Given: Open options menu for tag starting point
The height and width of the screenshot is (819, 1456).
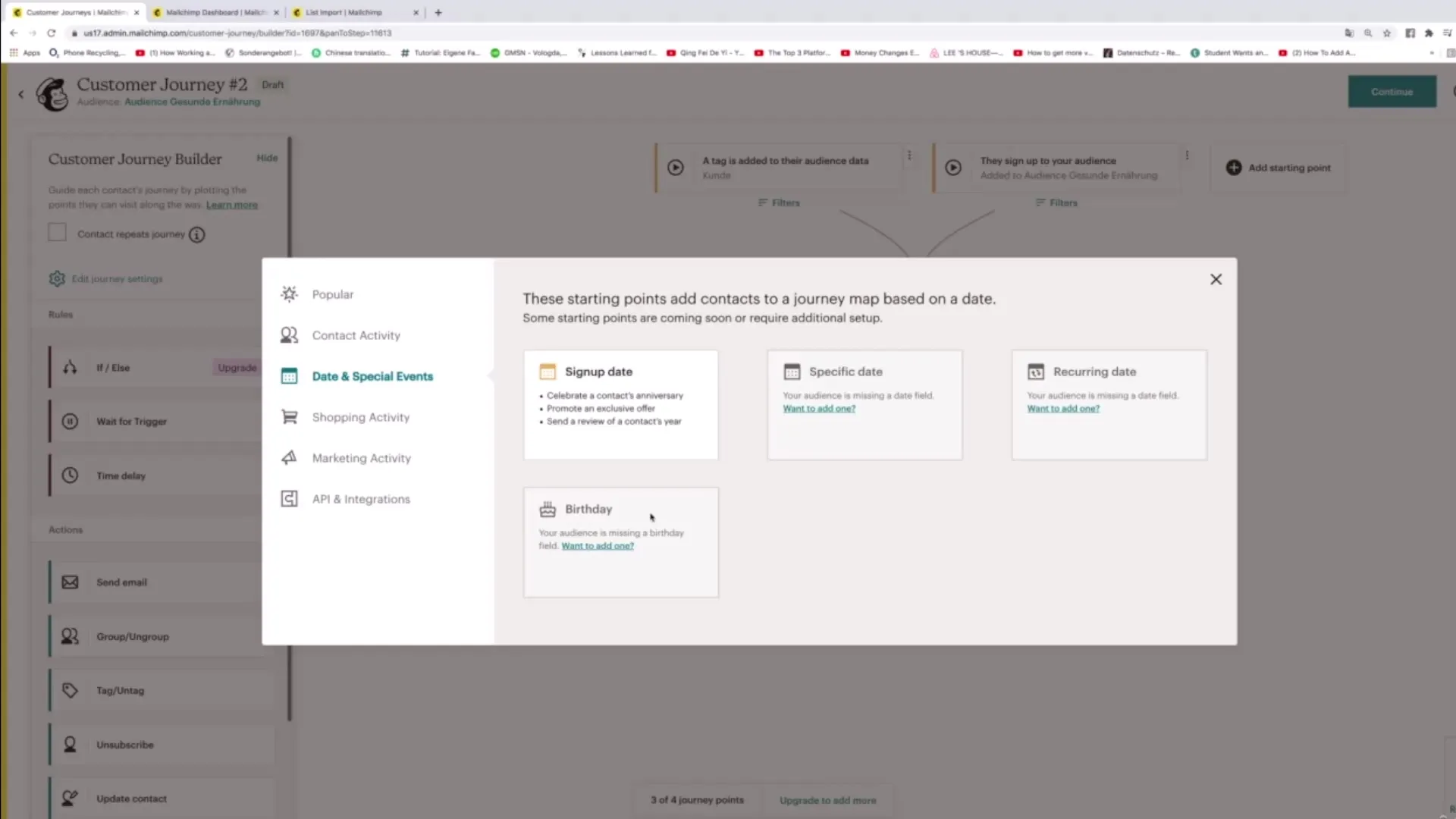Looking at the screenshot, I should tap(909, 155).
